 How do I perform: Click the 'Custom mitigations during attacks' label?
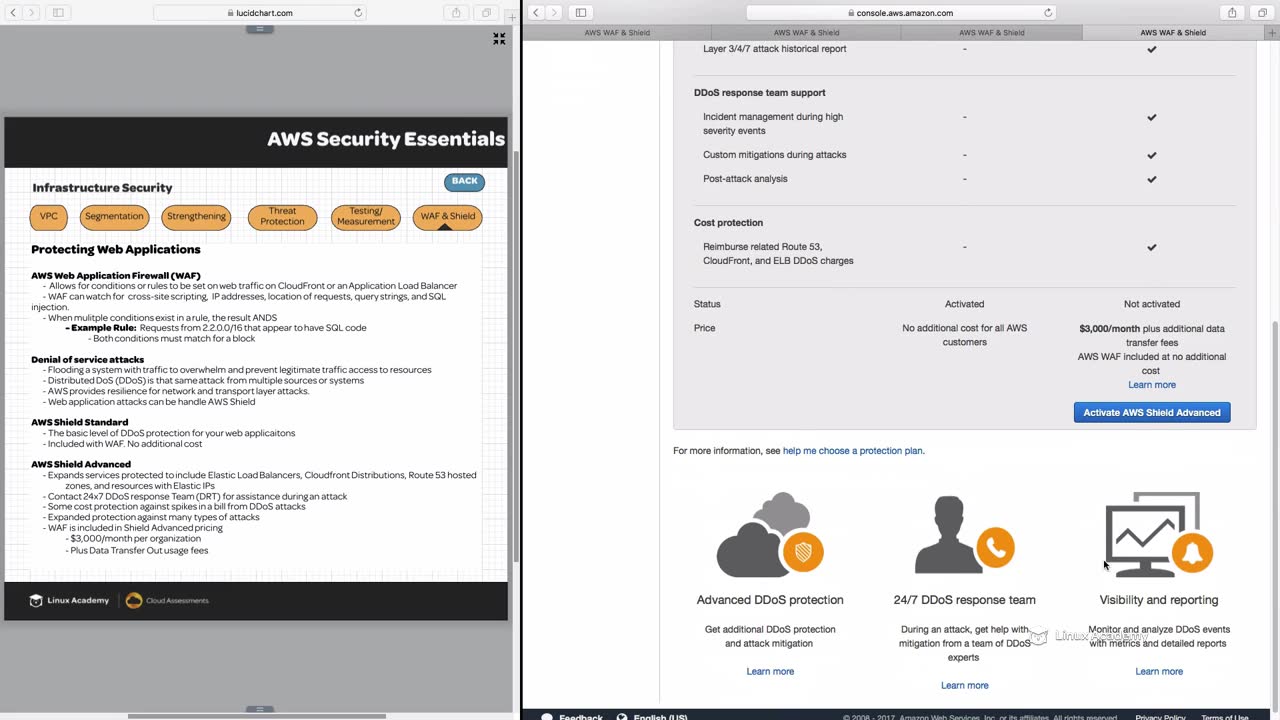click(775, 155)
